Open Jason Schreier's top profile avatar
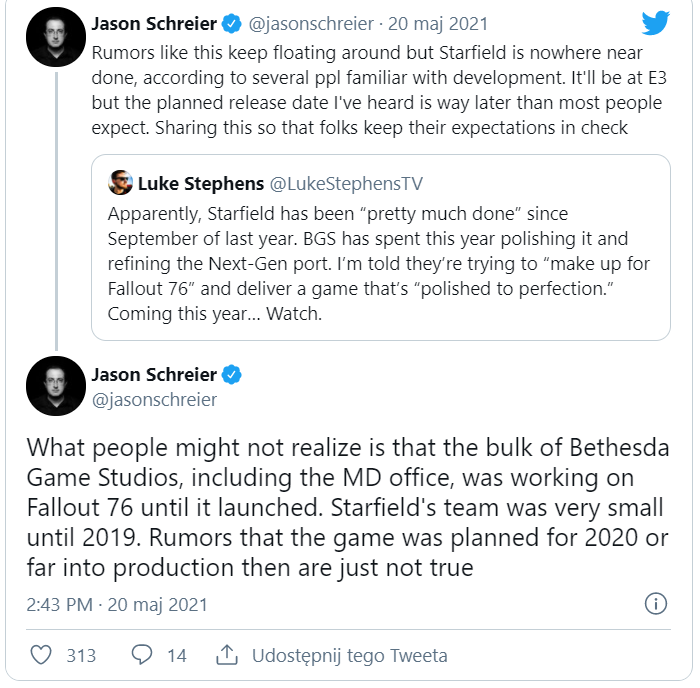The width and height of the screenshot is (700, 688). click(55, 37)
